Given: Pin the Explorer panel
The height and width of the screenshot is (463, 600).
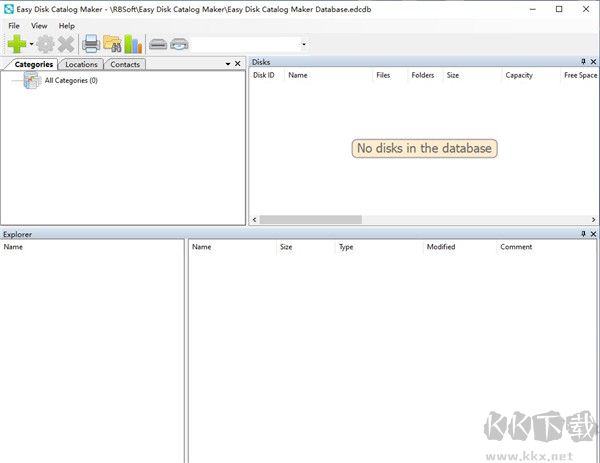Looking at the screenshot, I should [584, 234].
